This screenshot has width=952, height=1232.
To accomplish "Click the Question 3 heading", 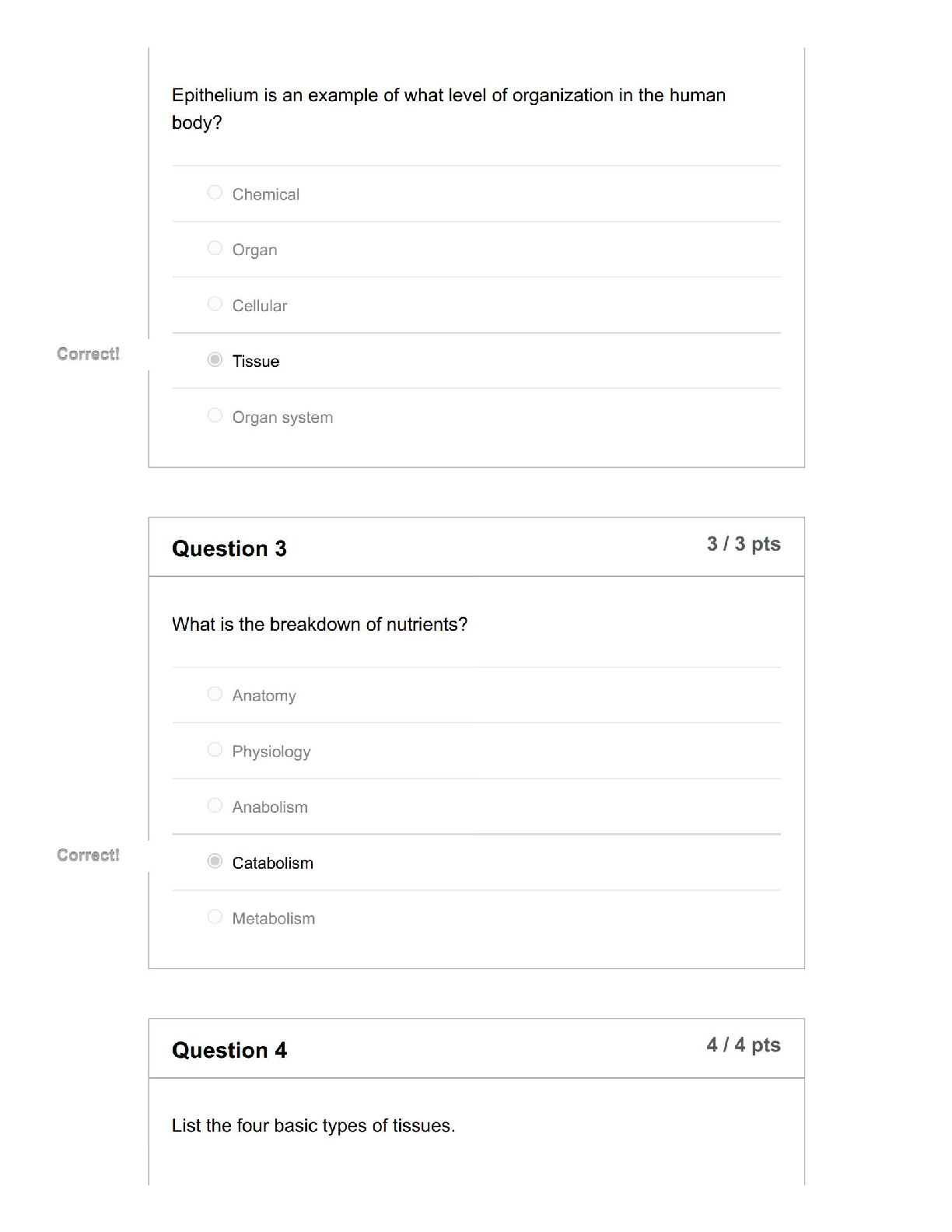I will click(229, 549).
